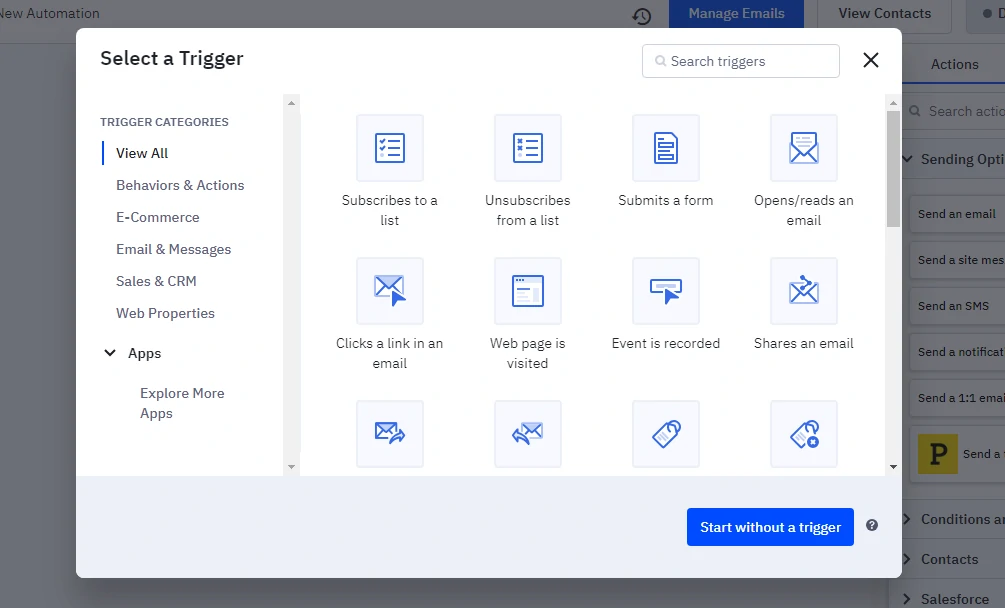Viewport: 1005px width, 608px height.
Task: Focus the Search triggers field
Action: (741, 61)
